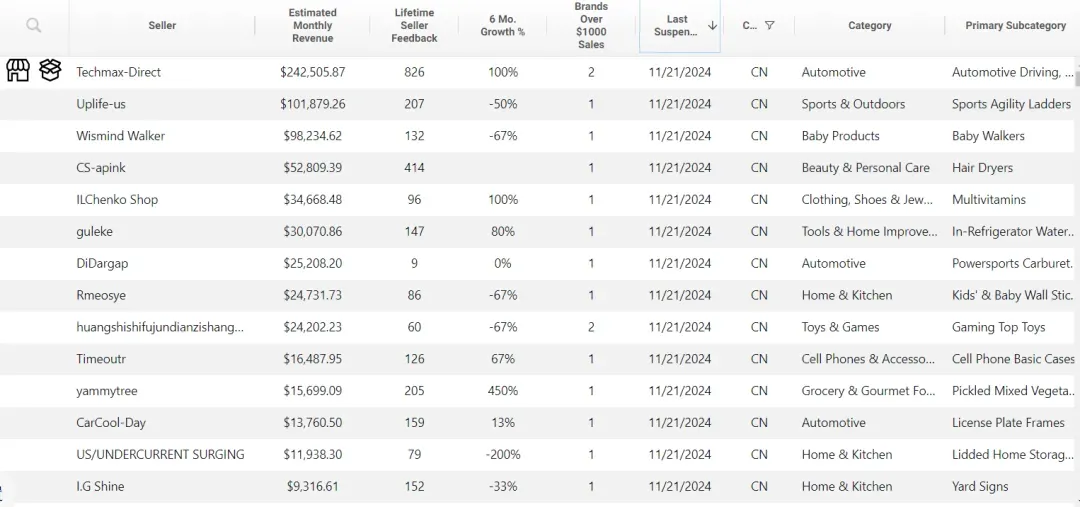Image resolution: width=1080 pixels, height=507 pixels.
Task: Open the country column filter funnel
Action: [x=769, y=25]
